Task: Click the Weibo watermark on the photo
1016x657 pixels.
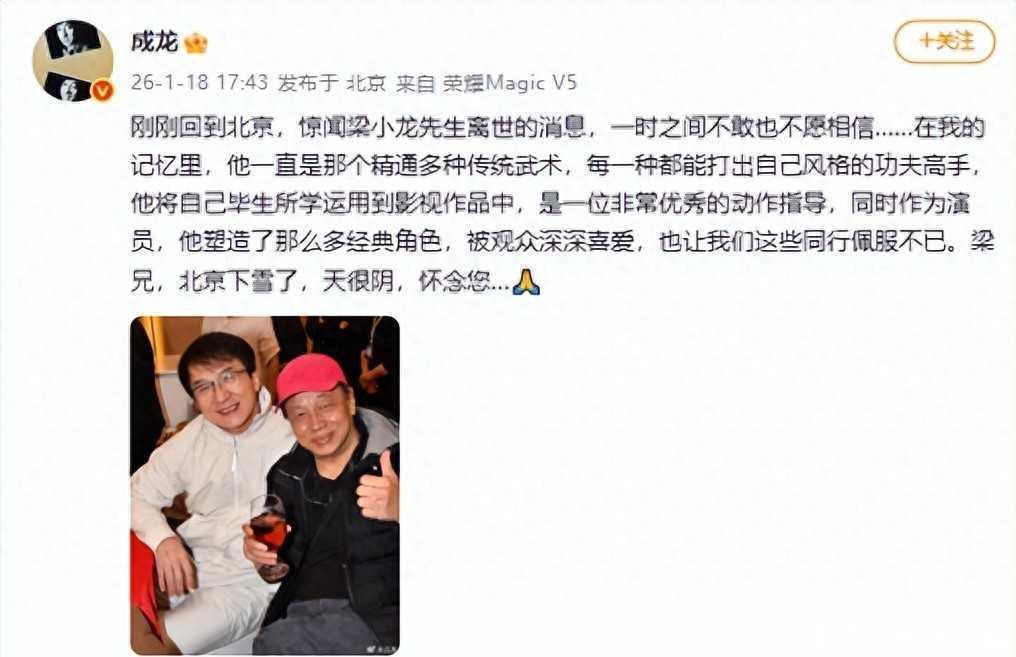Action: tap(378, 647)
